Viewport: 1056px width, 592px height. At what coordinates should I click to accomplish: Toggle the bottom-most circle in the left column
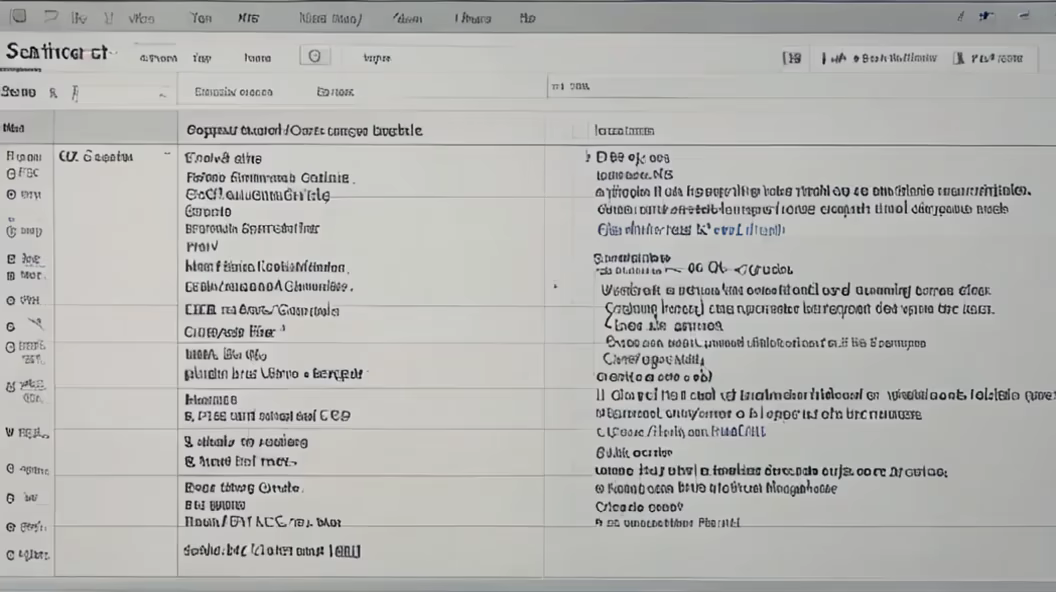11,554
